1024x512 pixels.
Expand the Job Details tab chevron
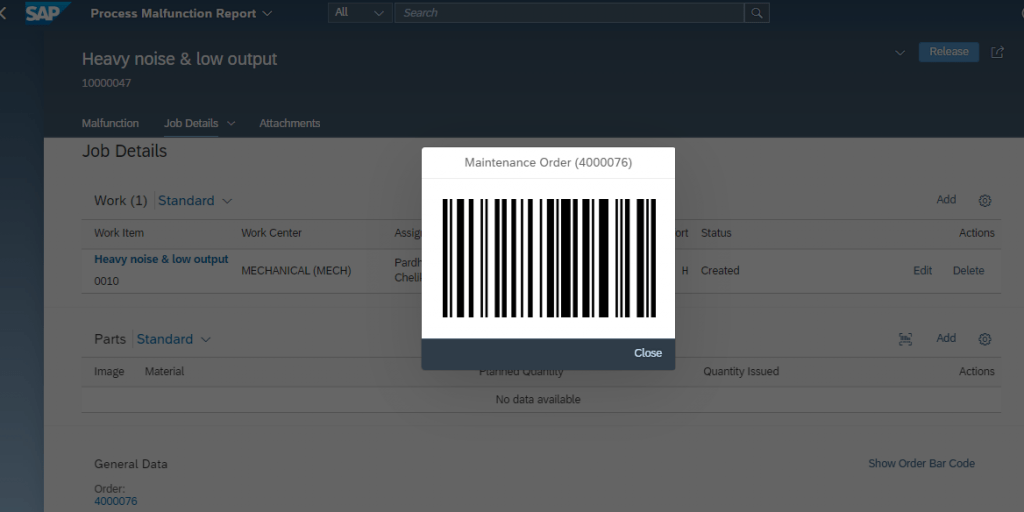point(231,123)
